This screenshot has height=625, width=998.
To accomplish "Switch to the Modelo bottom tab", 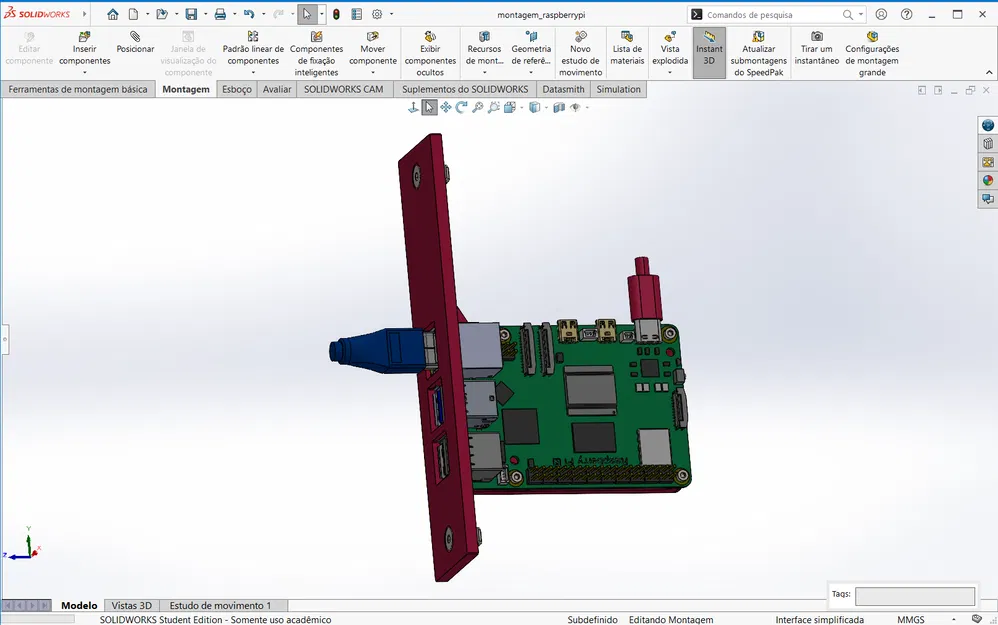I will click(79, 605).
